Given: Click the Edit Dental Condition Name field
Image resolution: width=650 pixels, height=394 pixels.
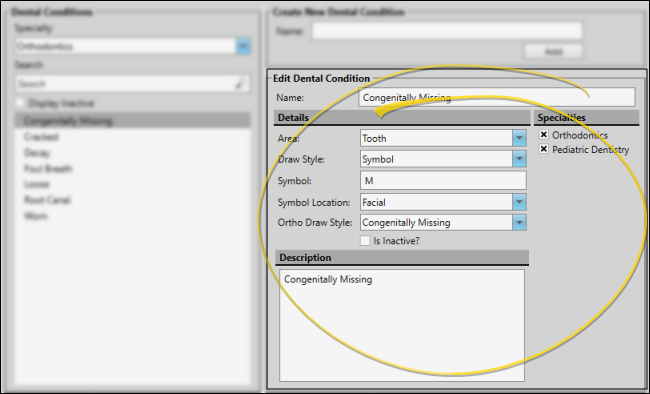Looking at the screenshot, I should (497, 97).
